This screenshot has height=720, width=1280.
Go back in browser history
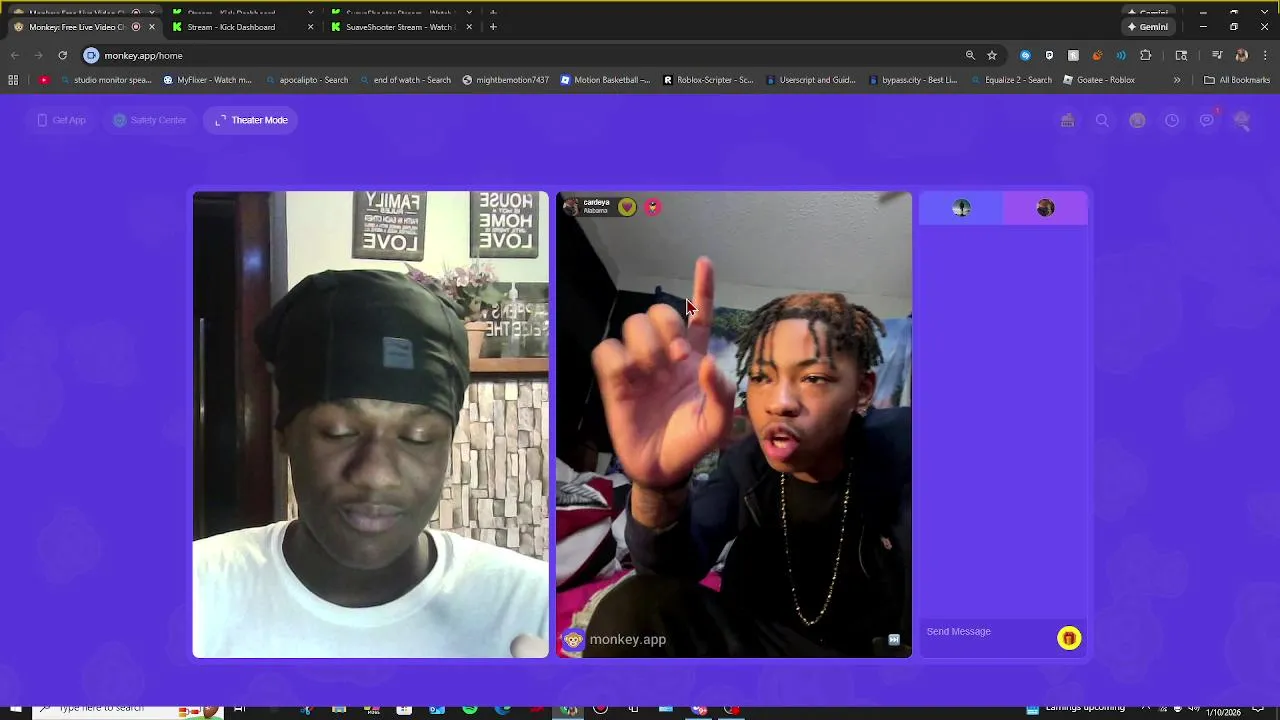[14, 56]
